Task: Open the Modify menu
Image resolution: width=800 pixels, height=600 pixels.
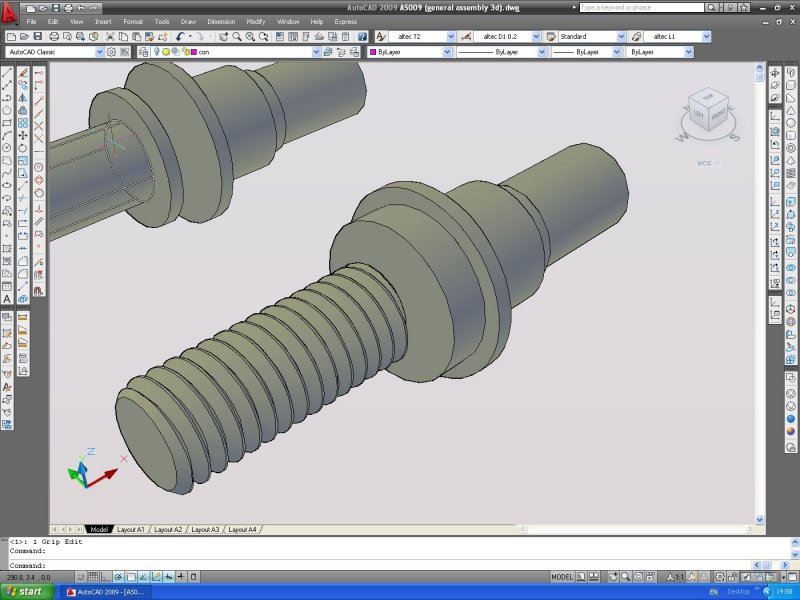Action: pos(258,21)
